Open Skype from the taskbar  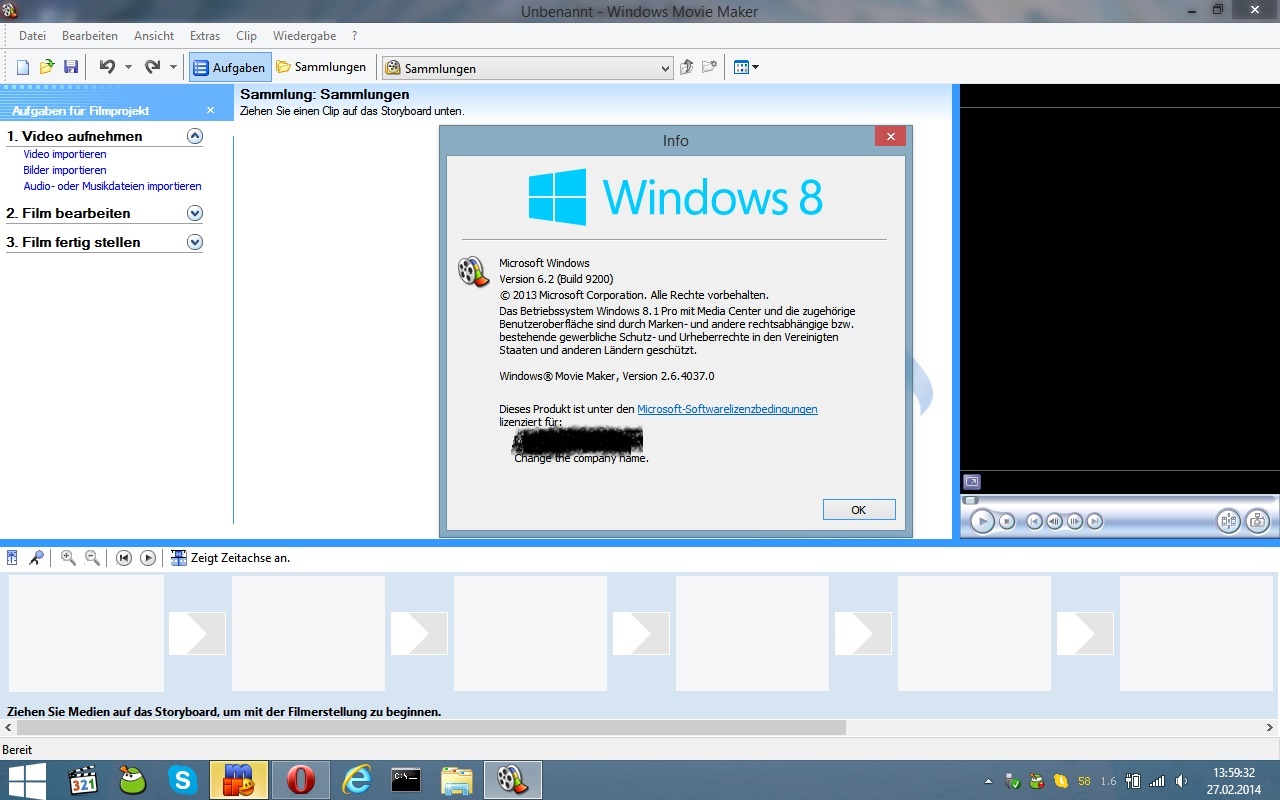pyautogui.click(x=182, y=780)
